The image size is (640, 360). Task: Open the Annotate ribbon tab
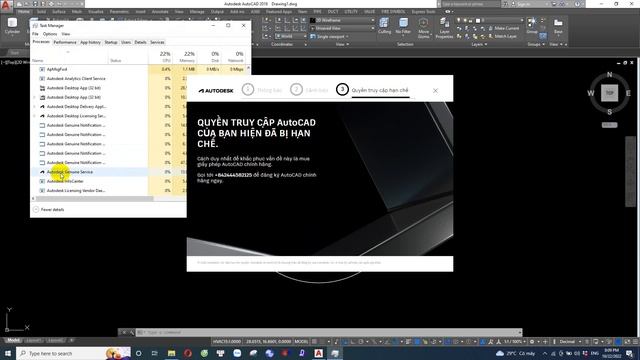[160, 11]
